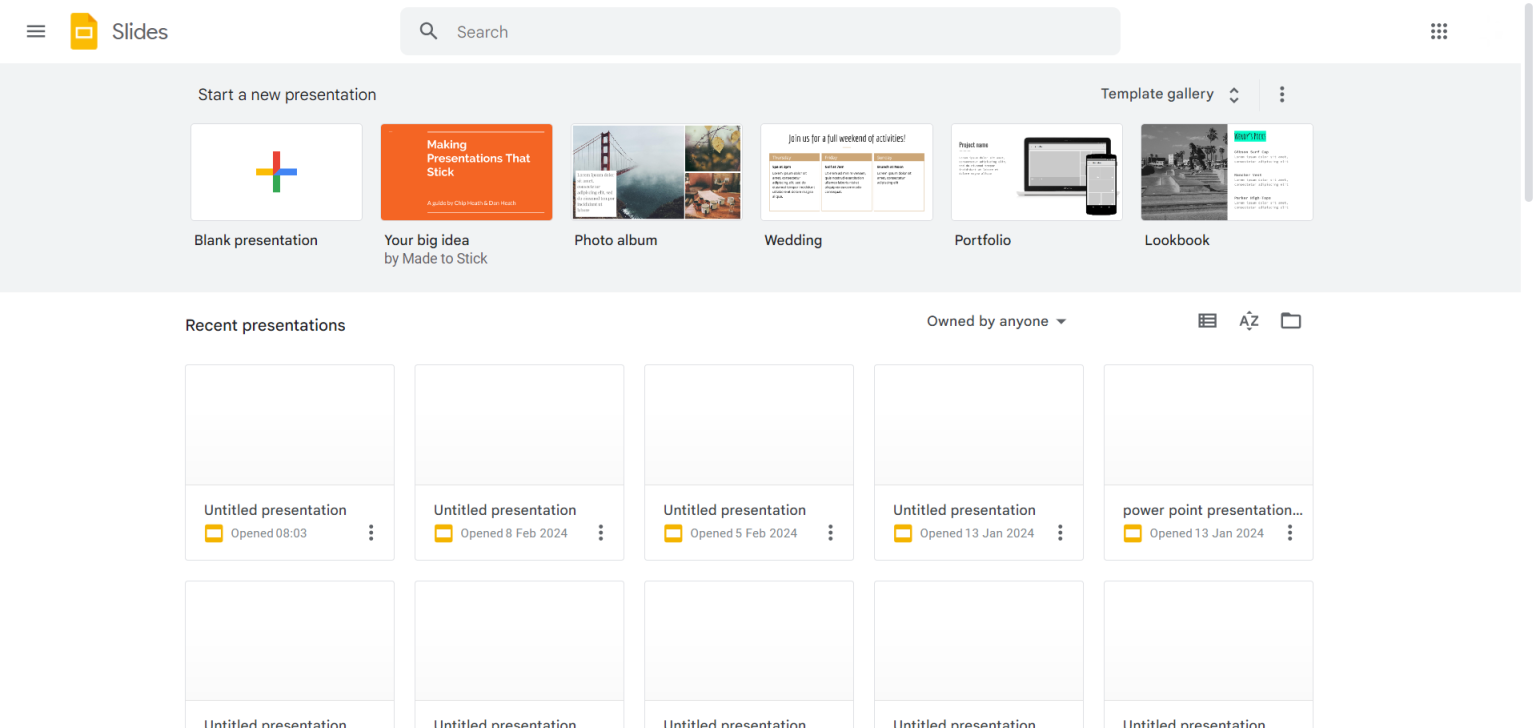1536x728 pixels.
Task: Open thumbnail of presentation opened 5 Feb 2024
Action: 749,425
